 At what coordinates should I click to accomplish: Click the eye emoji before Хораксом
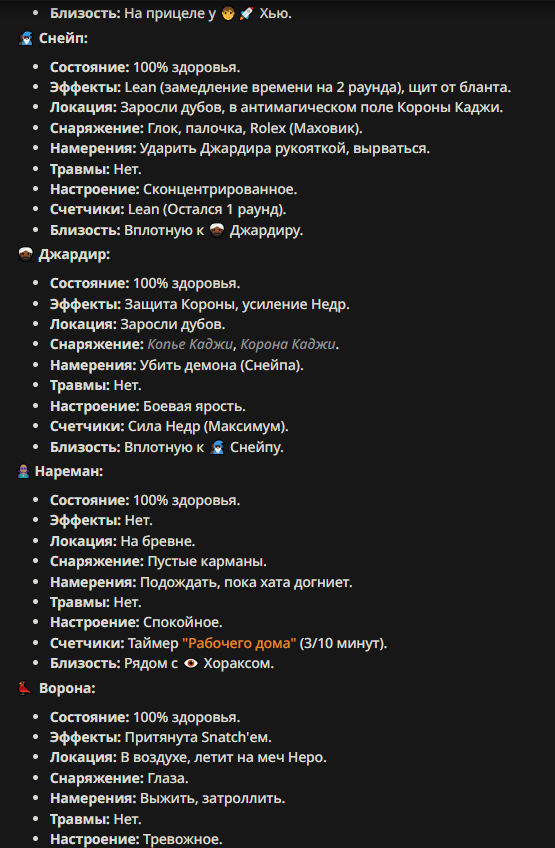(190, 664)
